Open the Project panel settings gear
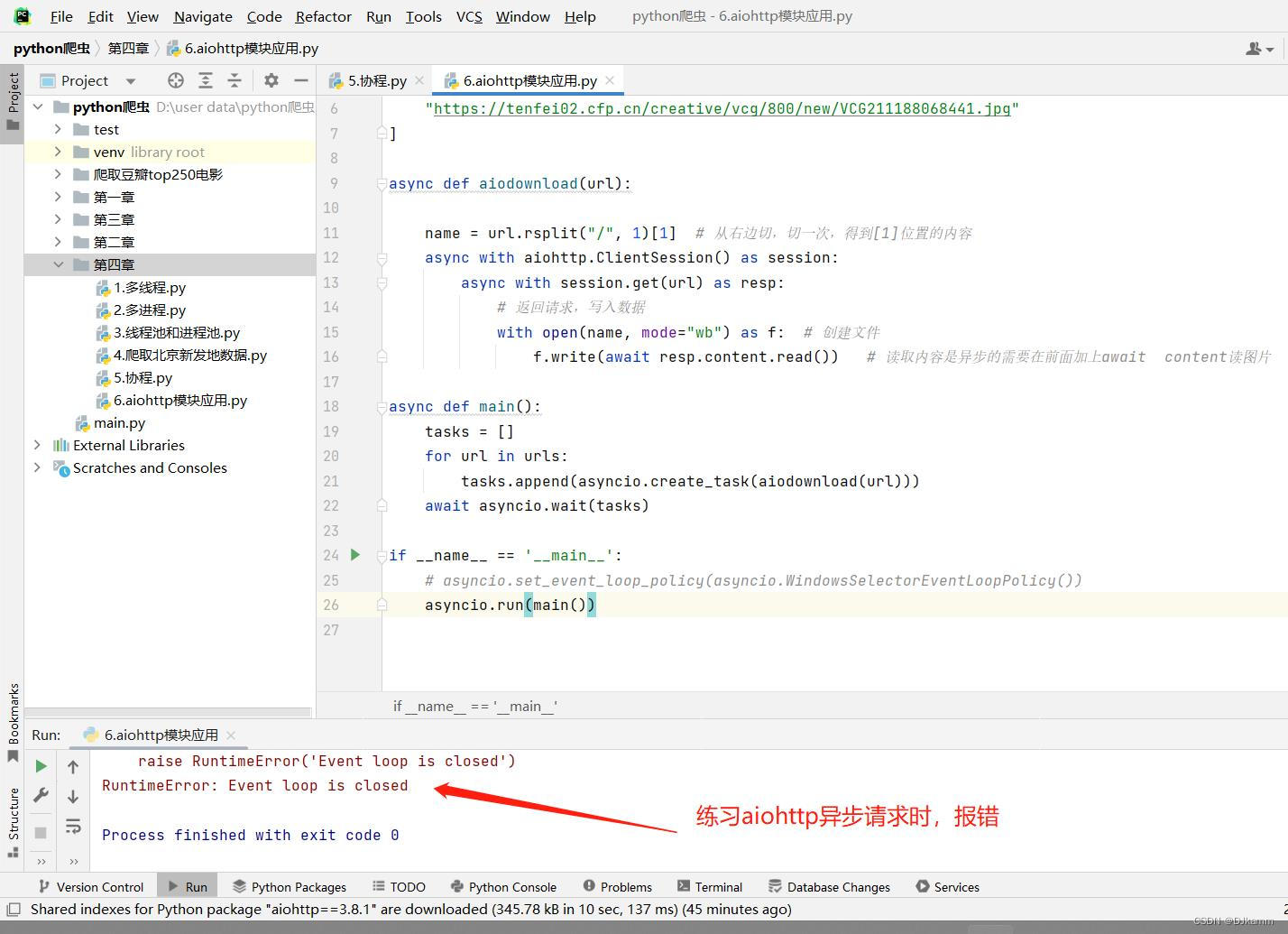This screenshot has height=934, width=1288. 271,80
